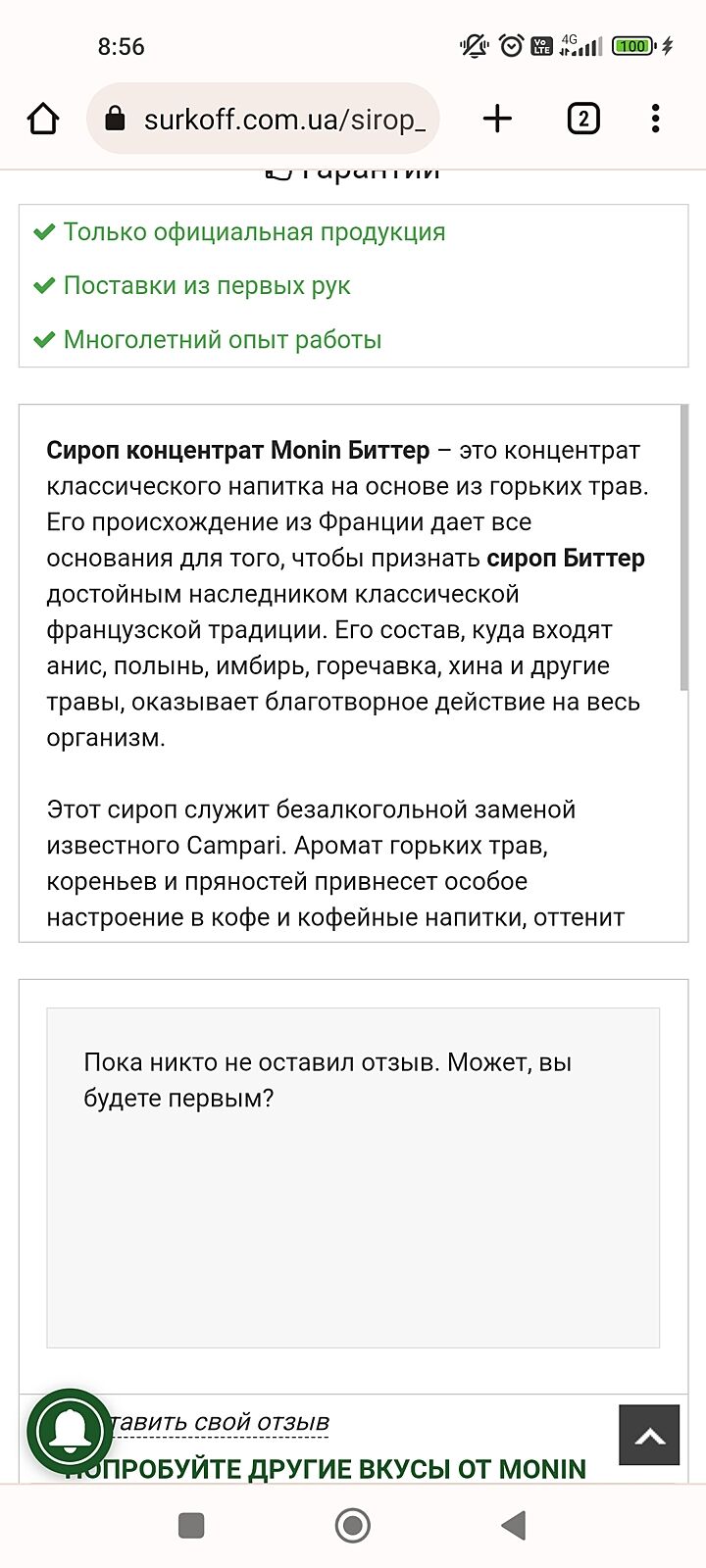Tap the green notification bell icon
The height and width of the screenshot is (1568, 706).
tap(70, 1432)
